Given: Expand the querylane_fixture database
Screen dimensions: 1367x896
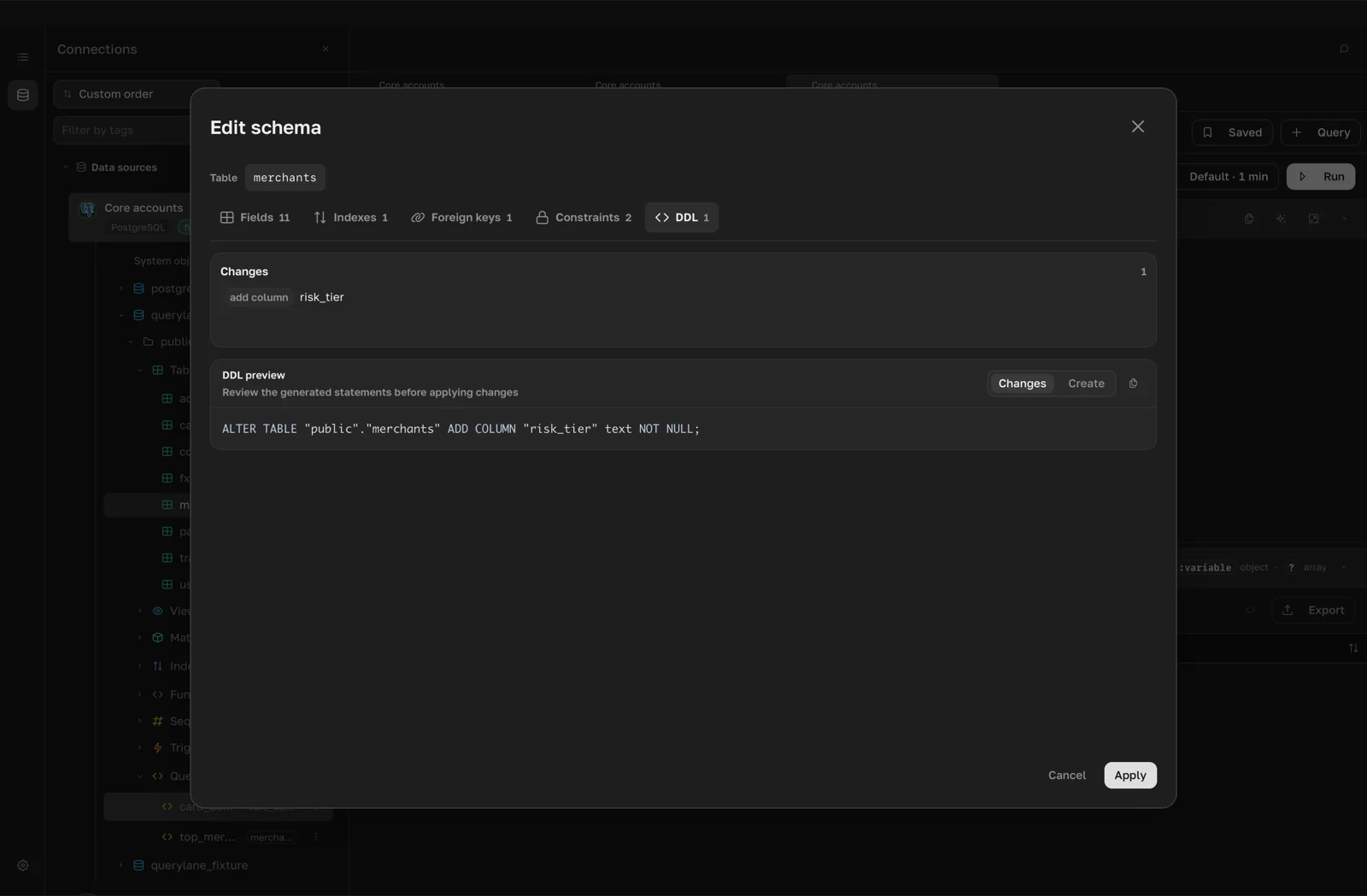Looking at the screenshot, I should coord(120,865).
